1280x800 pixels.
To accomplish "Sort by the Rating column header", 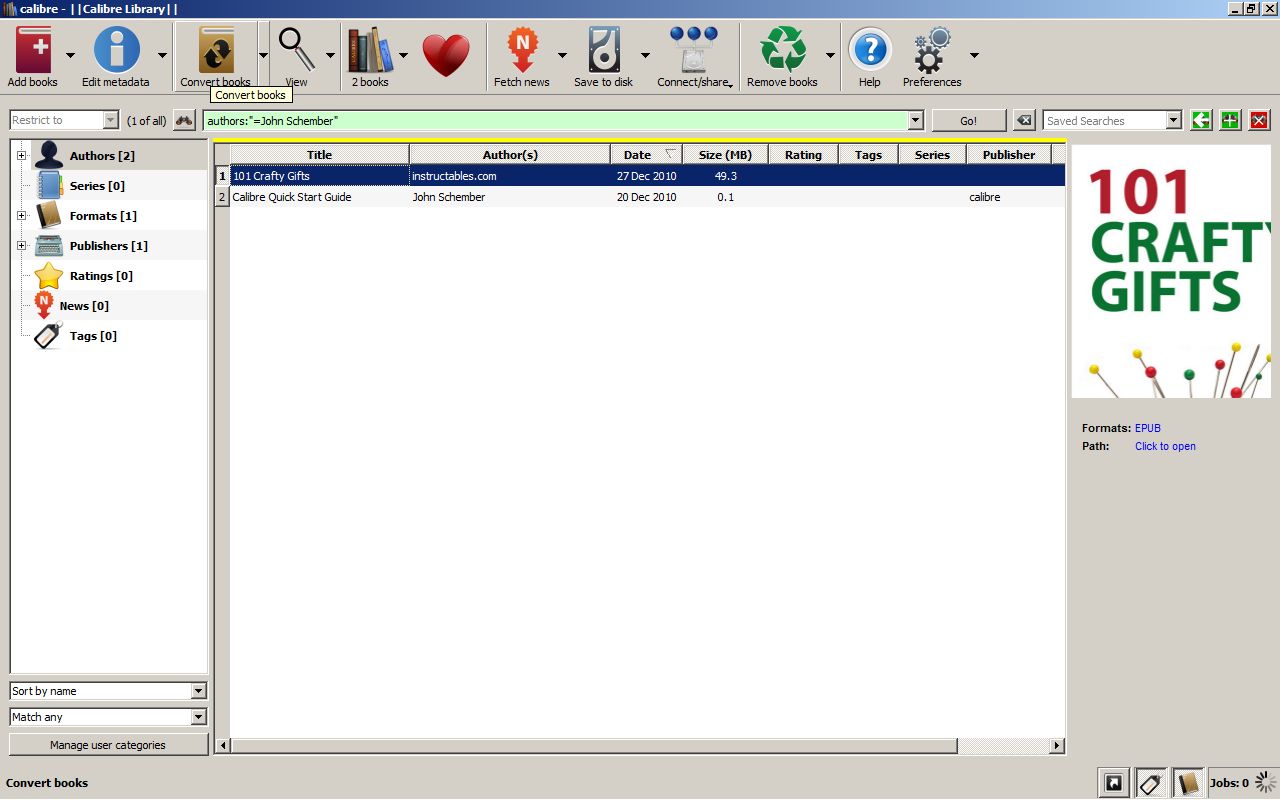I will (803, 155).
